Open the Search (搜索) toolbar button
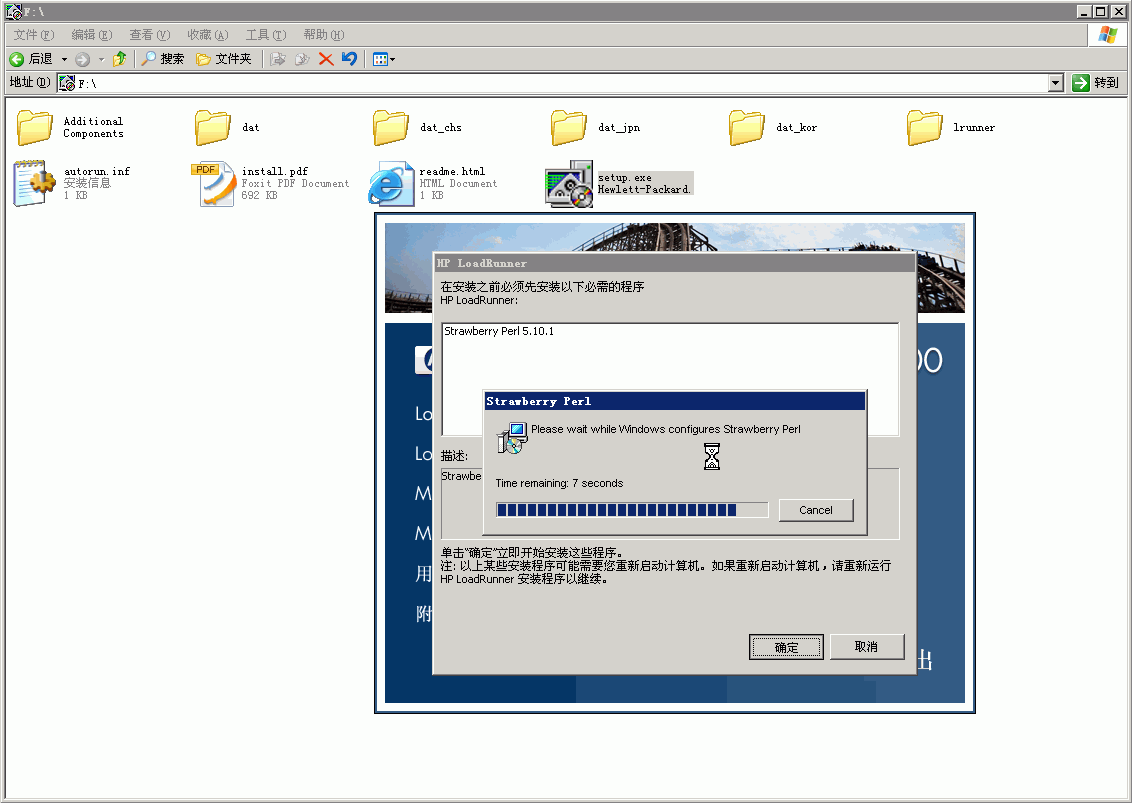The height and width of the screenshot is (803, 1132). [162, 59]
